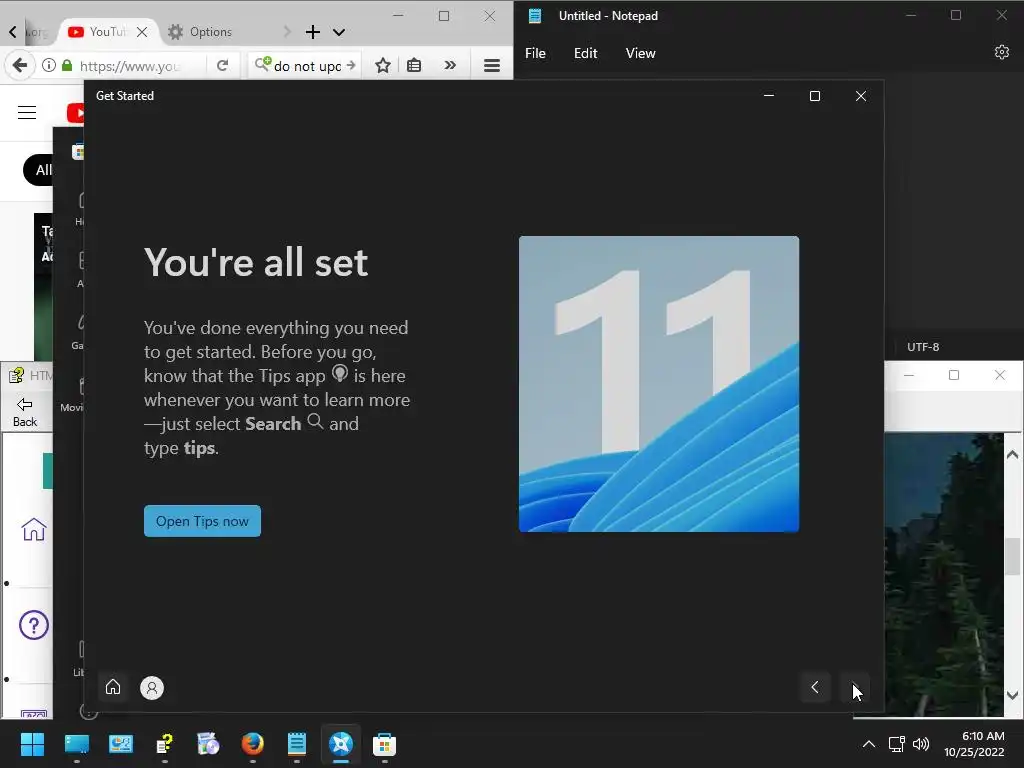Click the volume speaker tray icon
The height and width of the screenshot is (768, 1024).
921,744
